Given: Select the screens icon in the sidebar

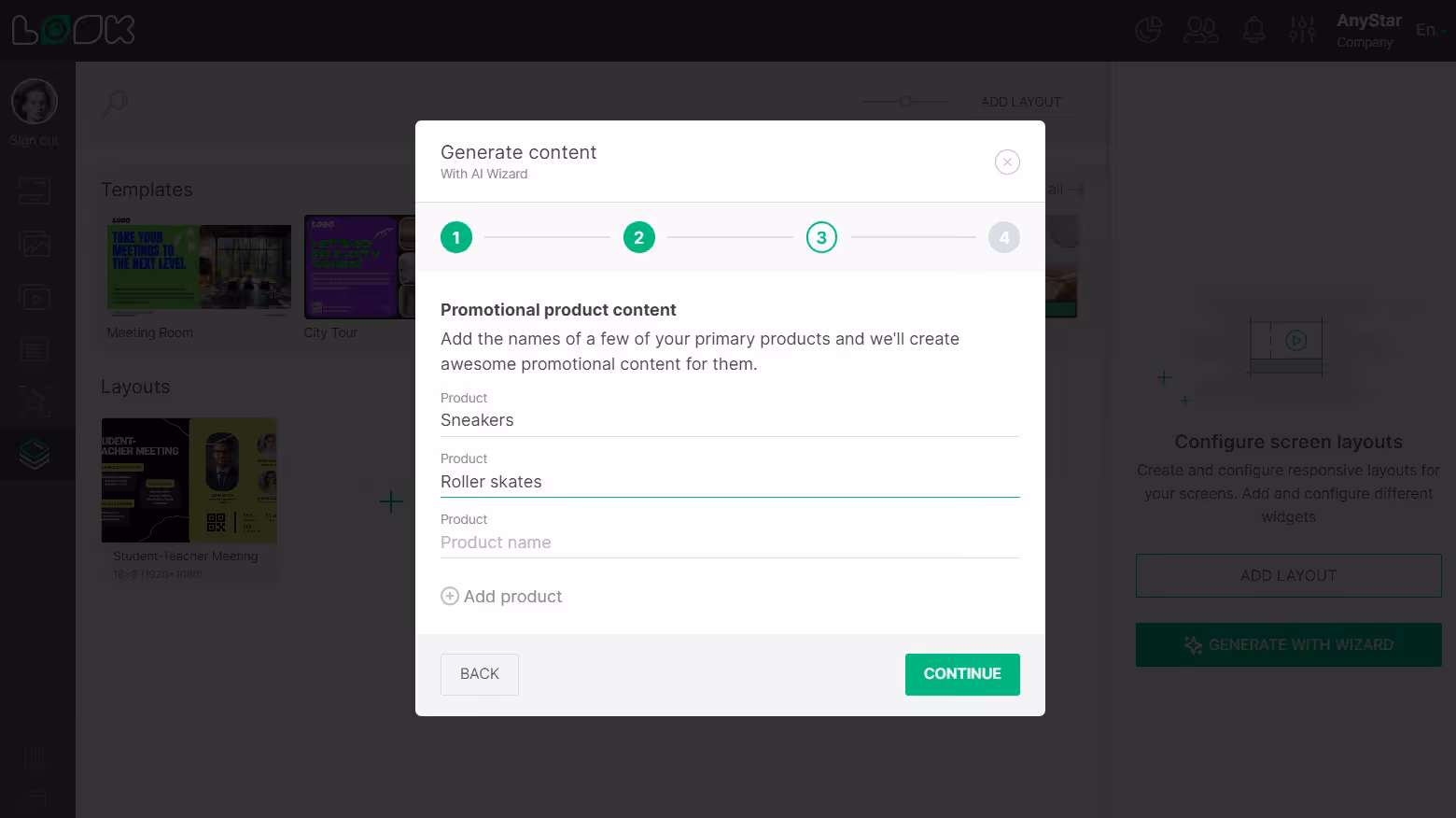Looking at the screenshot, I should 35,190.
